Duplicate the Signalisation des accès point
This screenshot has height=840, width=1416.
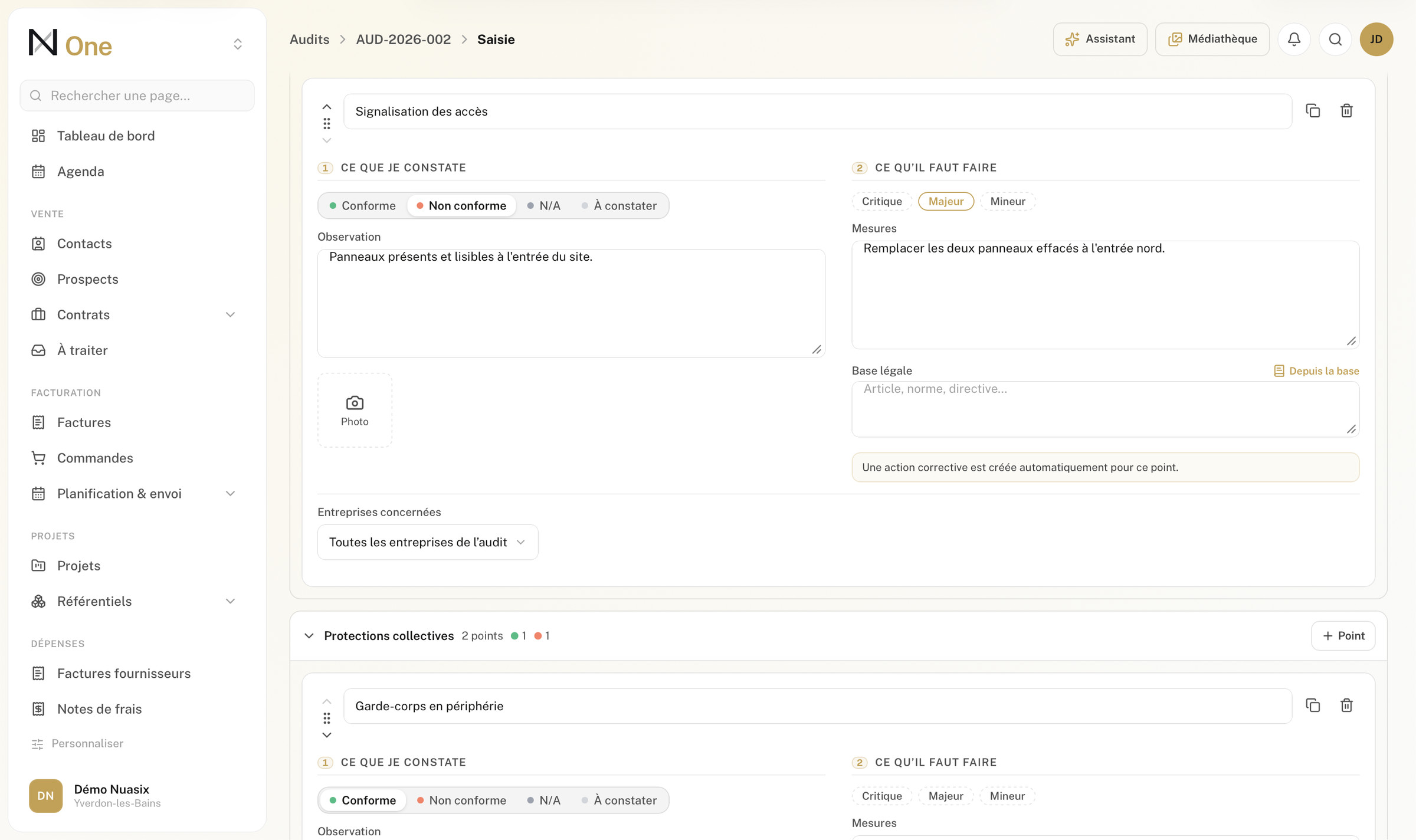[1313, 111]
